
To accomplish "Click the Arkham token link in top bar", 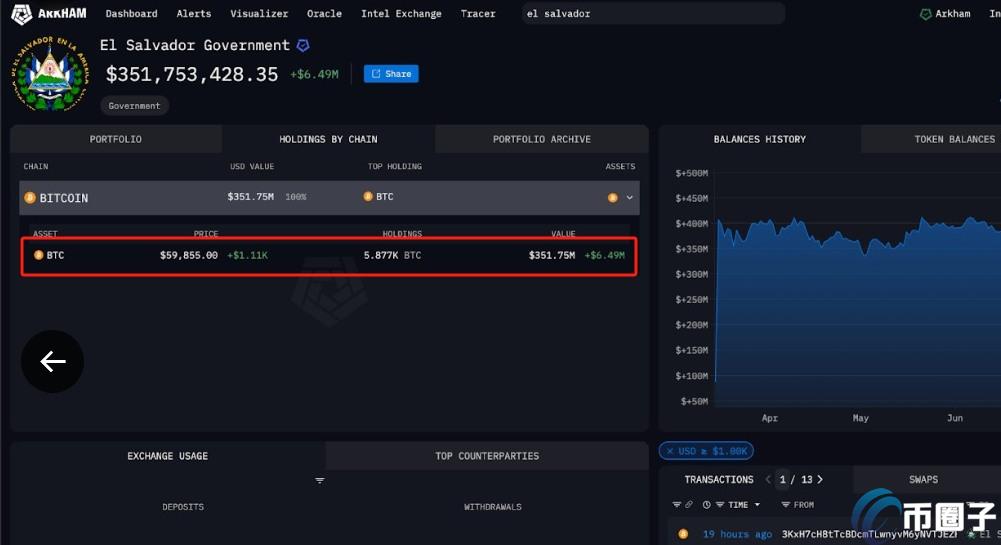I will [945, 13].
